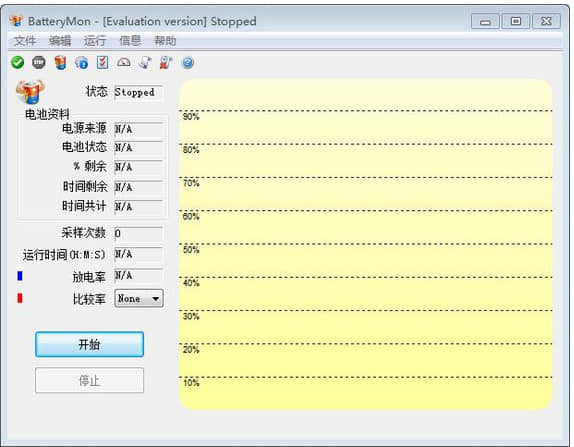
Task: Click the green checkmark start icon
Action: (x=17, y=63)
